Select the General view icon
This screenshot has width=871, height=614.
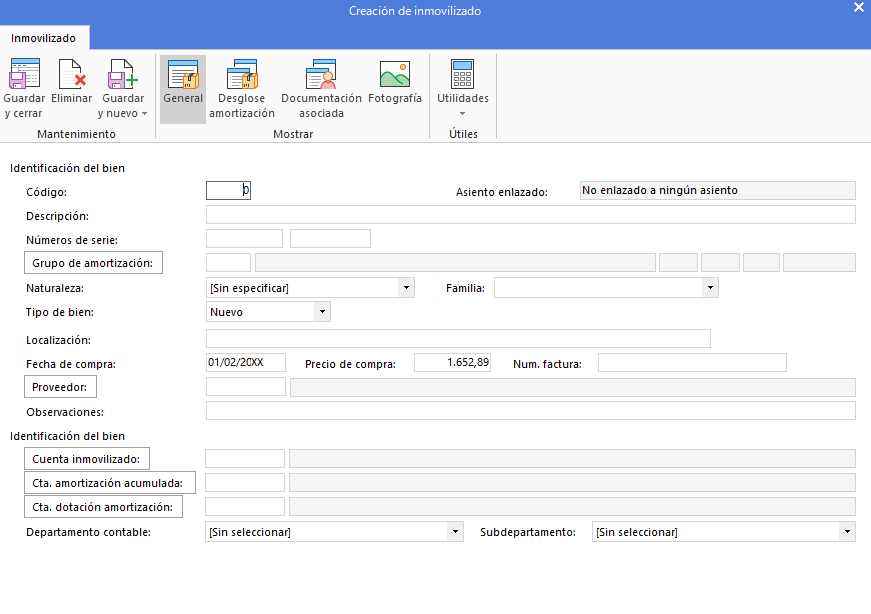[x=183, y=74]
